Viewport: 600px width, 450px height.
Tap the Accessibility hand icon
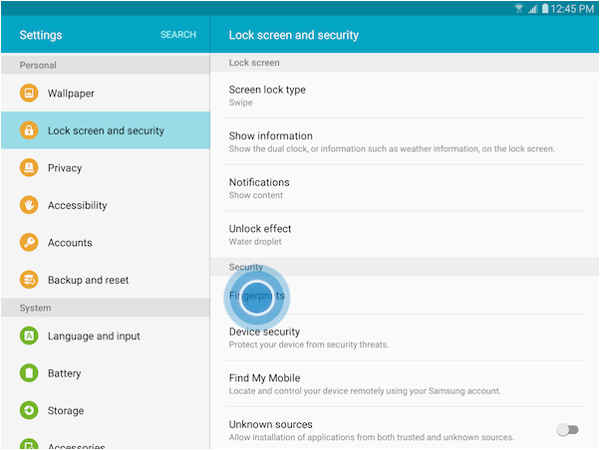[29, 205]
